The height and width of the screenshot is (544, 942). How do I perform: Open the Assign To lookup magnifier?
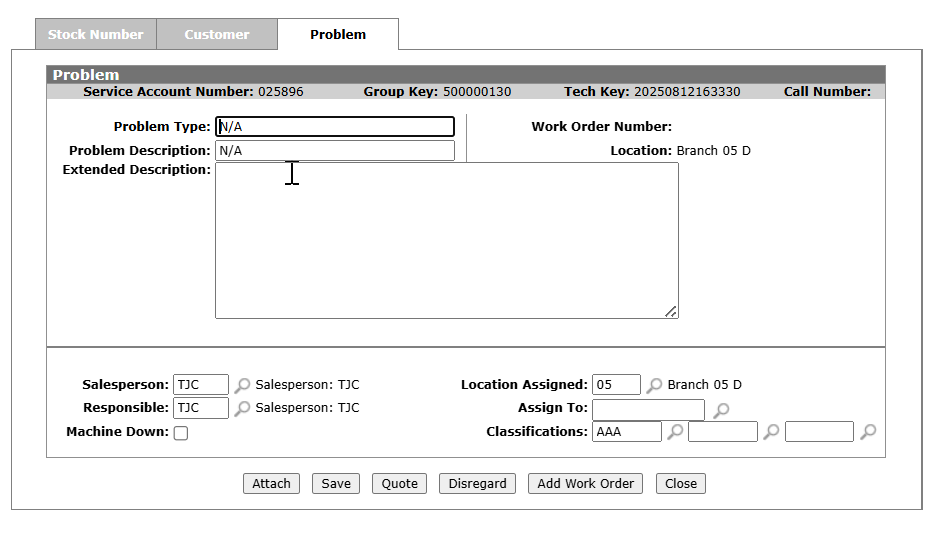pos(720,410)
